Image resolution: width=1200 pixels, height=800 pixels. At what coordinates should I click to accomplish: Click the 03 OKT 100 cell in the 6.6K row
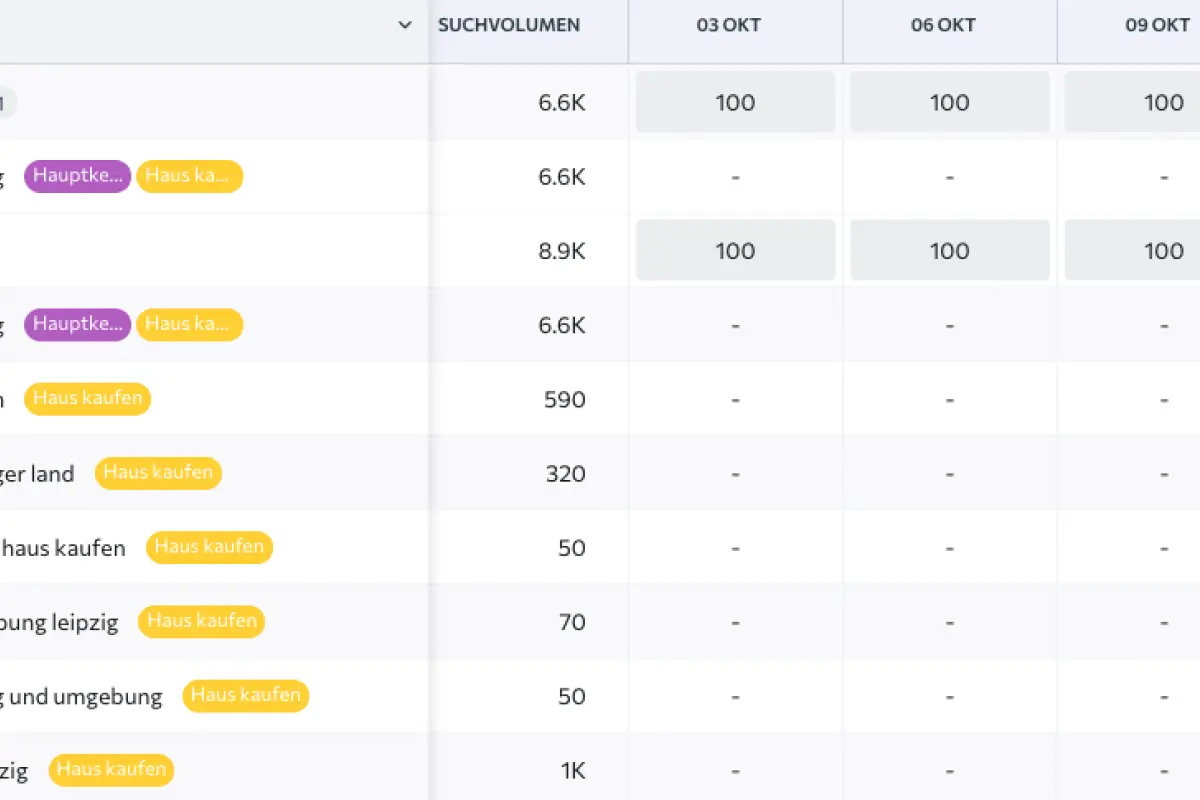pos(736,102)
